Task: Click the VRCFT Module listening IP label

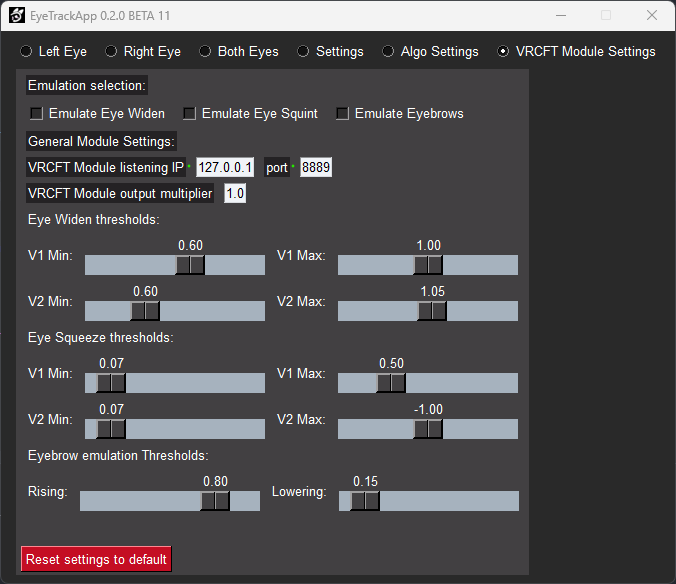Action: [106, 167]
